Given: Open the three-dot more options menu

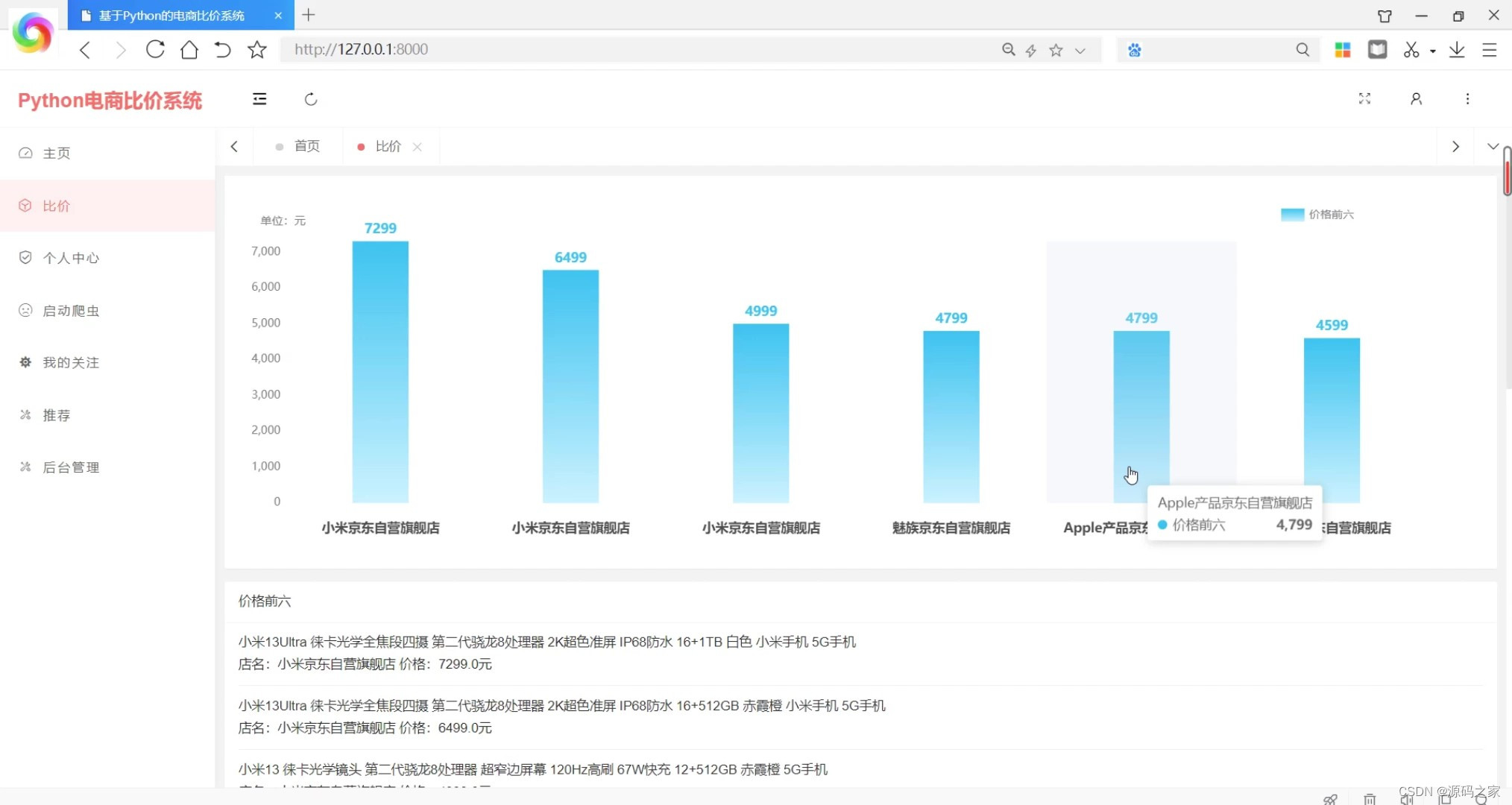Looking at the screenshot, I should (x=1467, y=98).
